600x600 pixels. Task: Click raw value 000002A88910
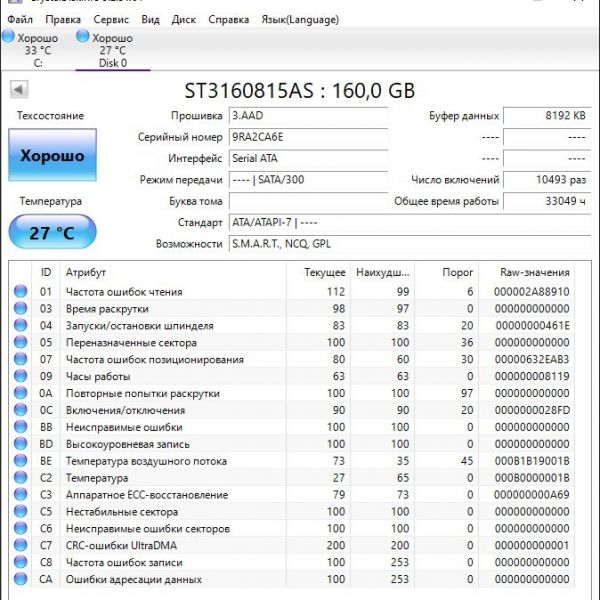coord(532,292)
